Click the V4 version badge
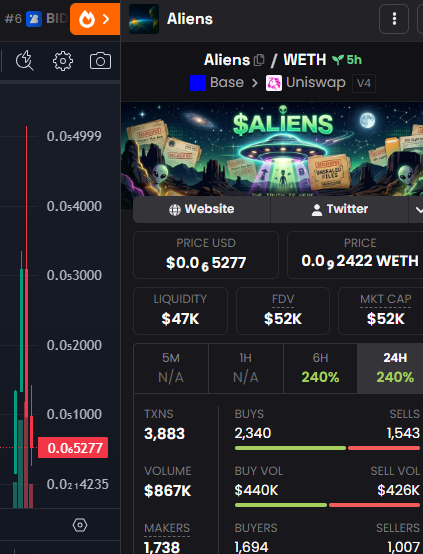Viewport: 423px width, 554px height. pos(364,83)
